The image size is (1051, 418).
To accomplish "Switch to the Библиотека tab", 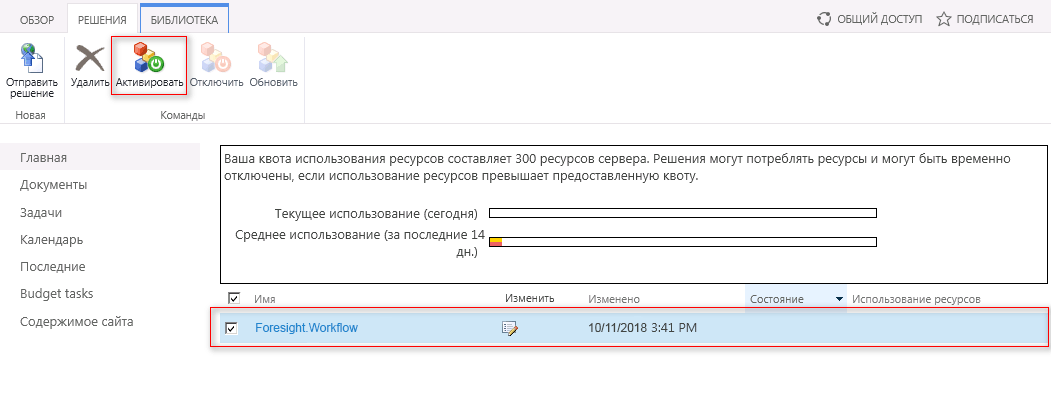I will (x=184, y=18).
